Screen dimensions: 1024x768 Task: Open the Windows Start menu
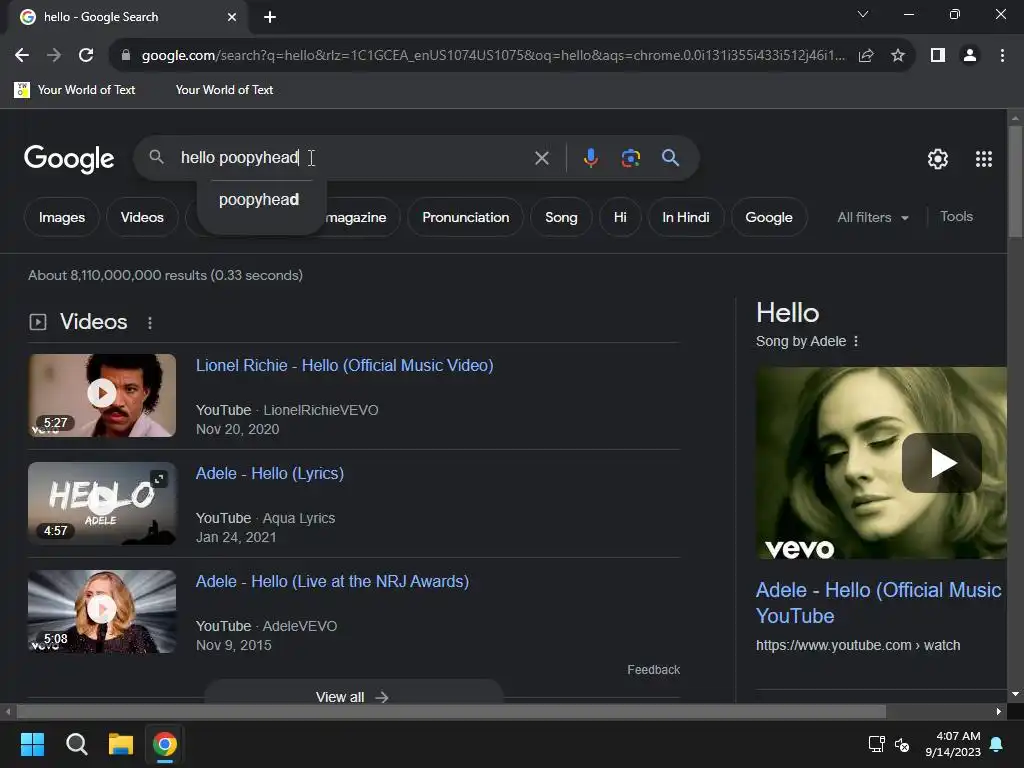point(32,744)
